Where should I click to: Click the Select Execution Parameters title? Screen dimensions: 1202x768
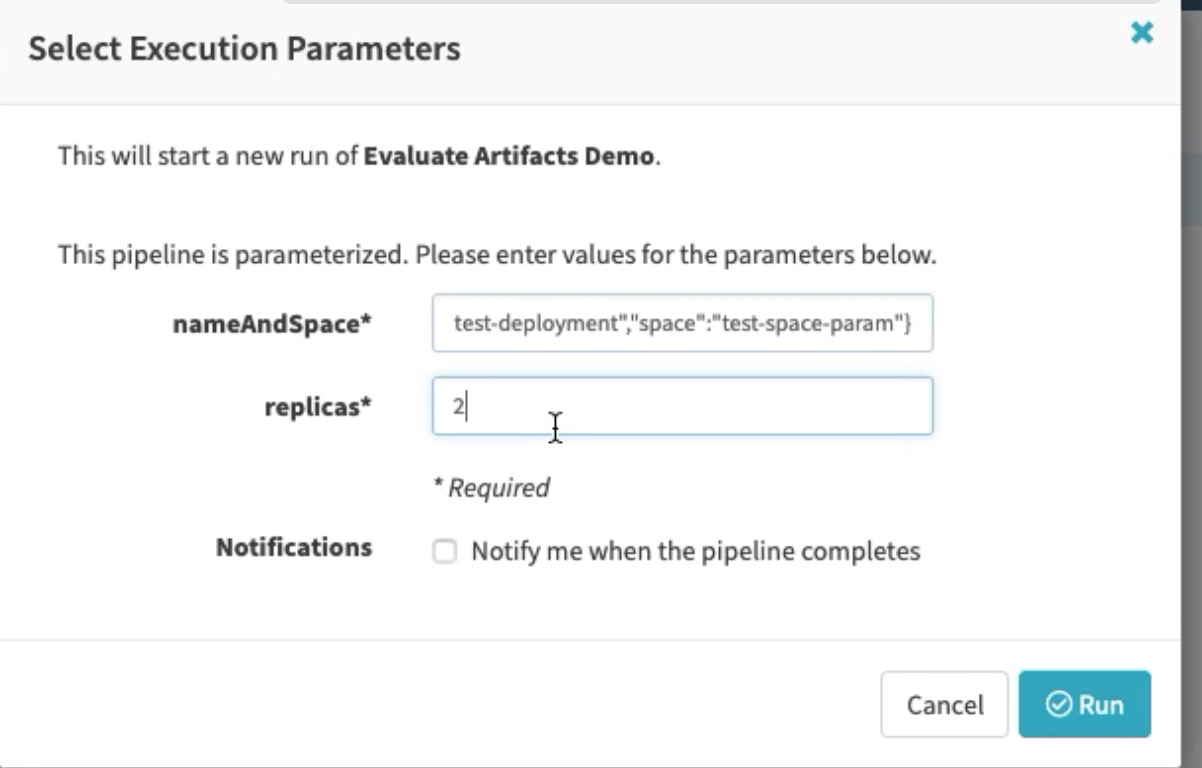point(243,47)
